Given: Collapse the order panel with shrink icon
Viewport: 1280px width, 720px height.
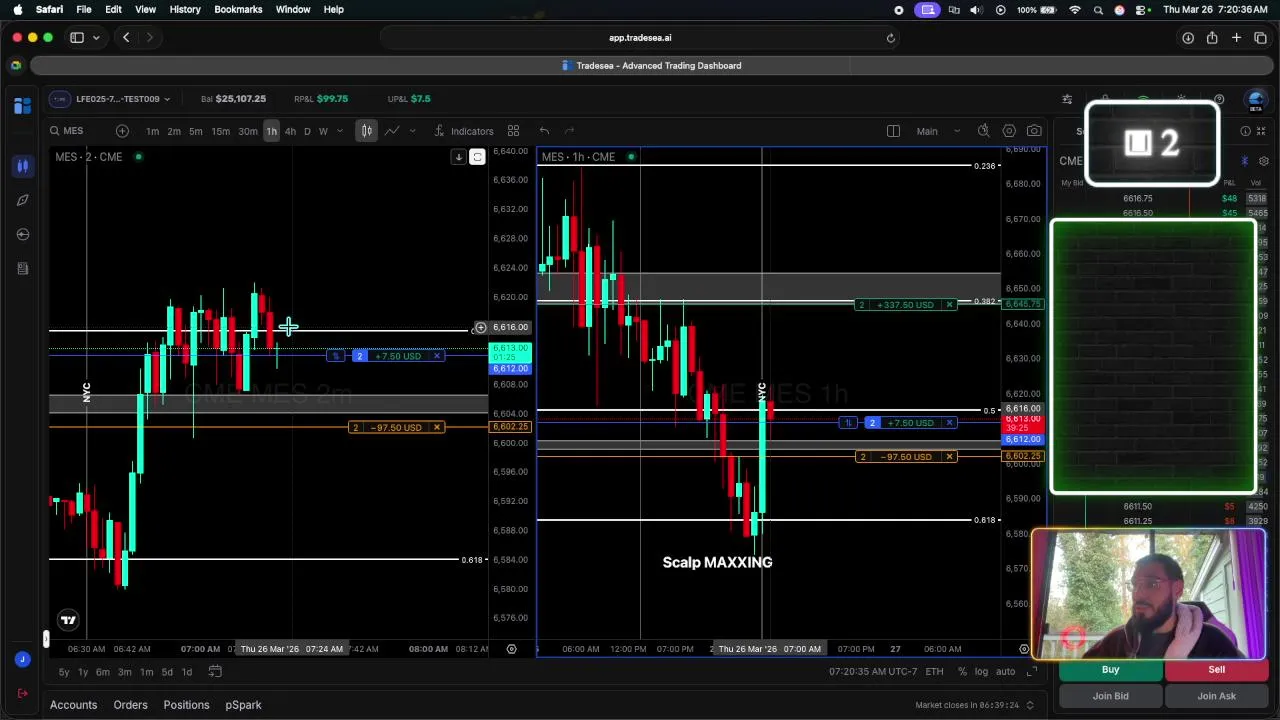Looking at the screenshot, I should (x=1263, y=131).
